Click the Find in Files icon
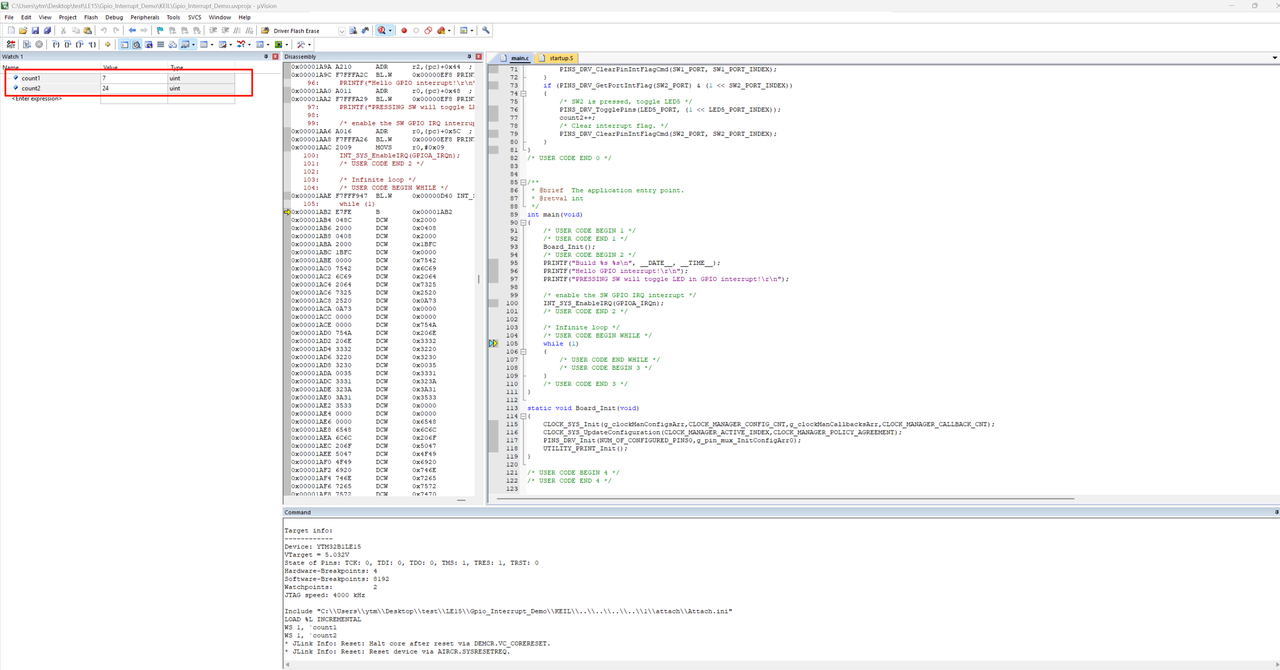The width and height of the screenshot is (1280, 670). coord(266,30)
